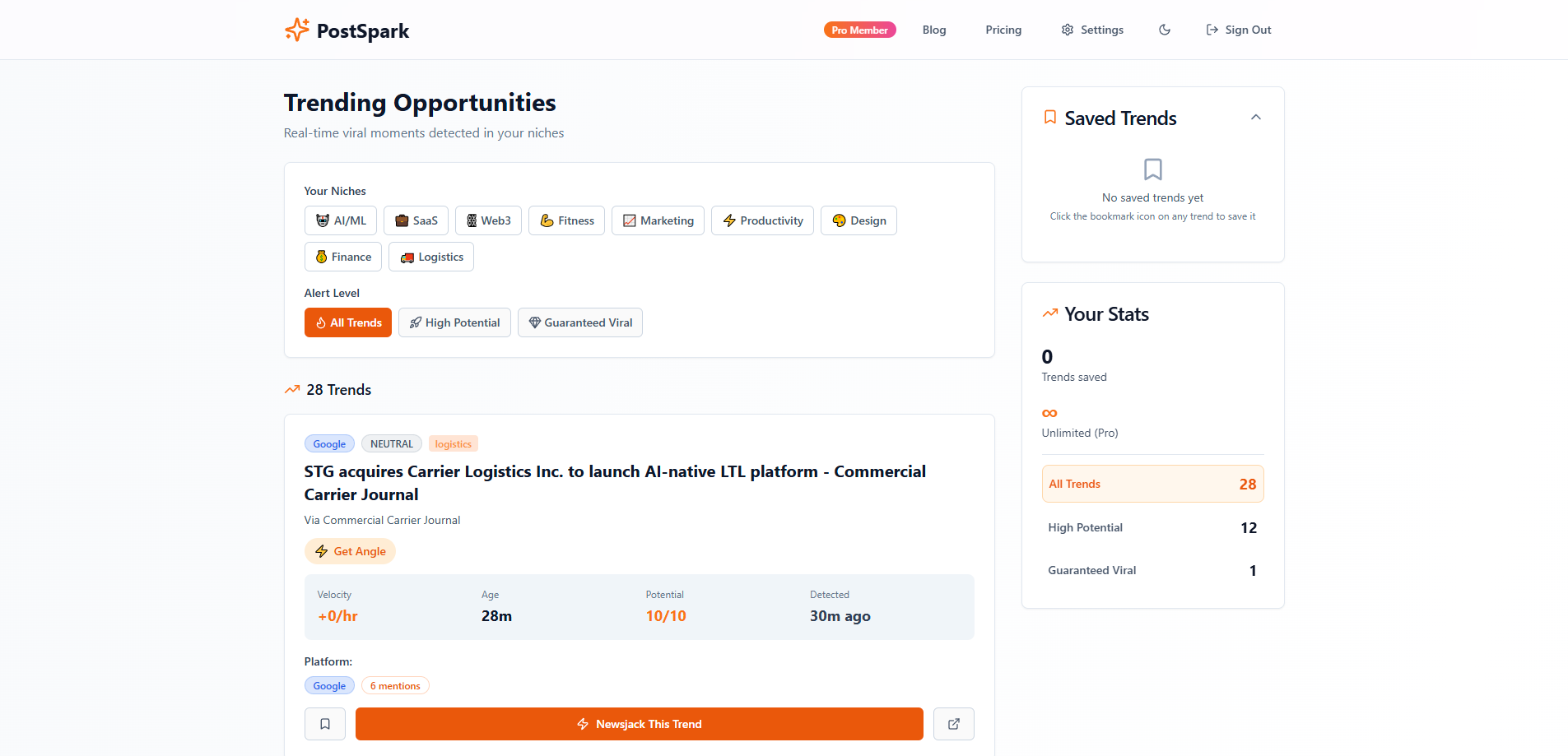
Task: Enable the Guaranteed Viral alert level
Action: coord(580,322)
